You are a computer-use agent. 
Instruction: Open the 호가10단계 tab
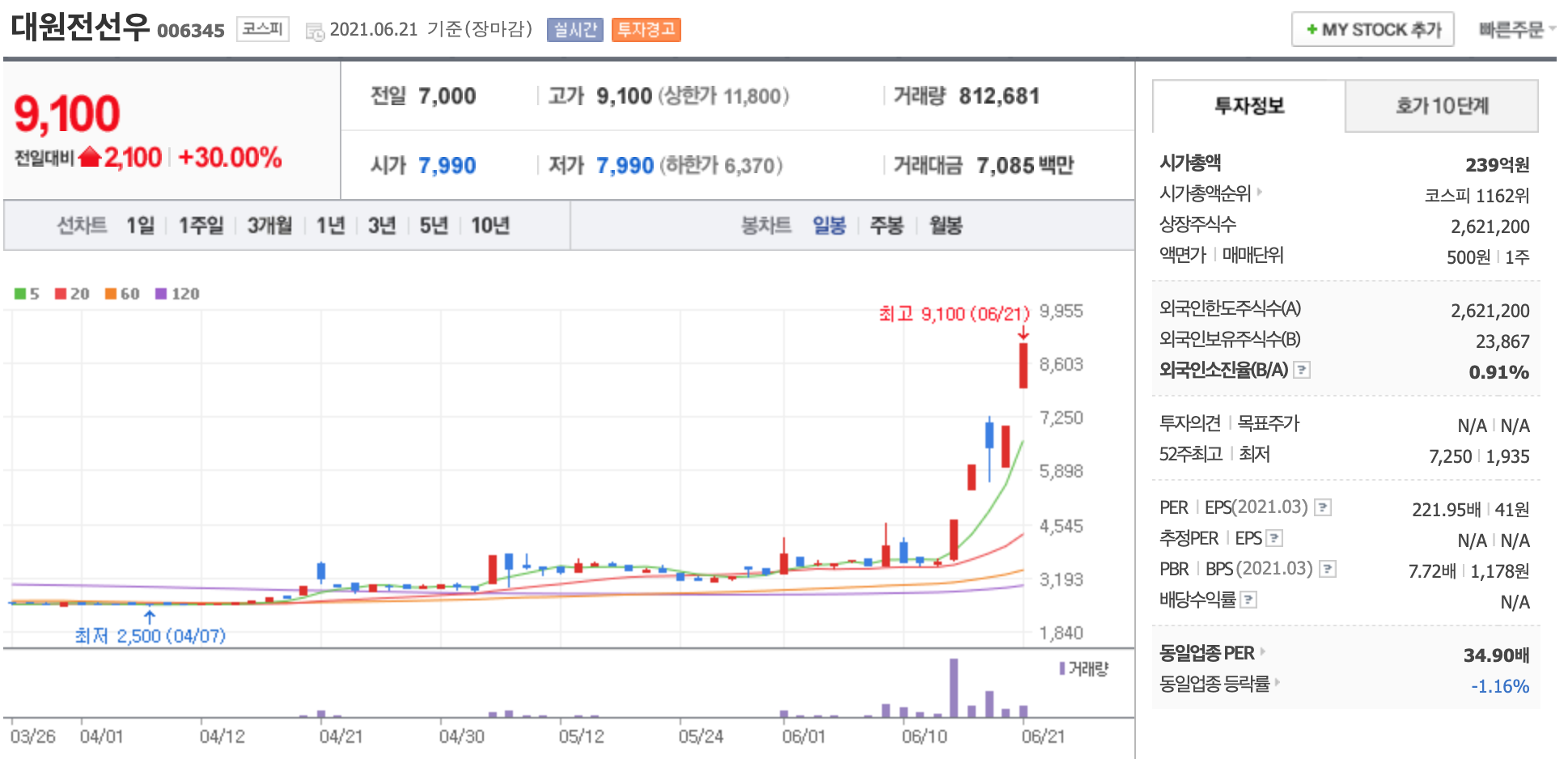pyautogui.click(x=1442, y=106)
